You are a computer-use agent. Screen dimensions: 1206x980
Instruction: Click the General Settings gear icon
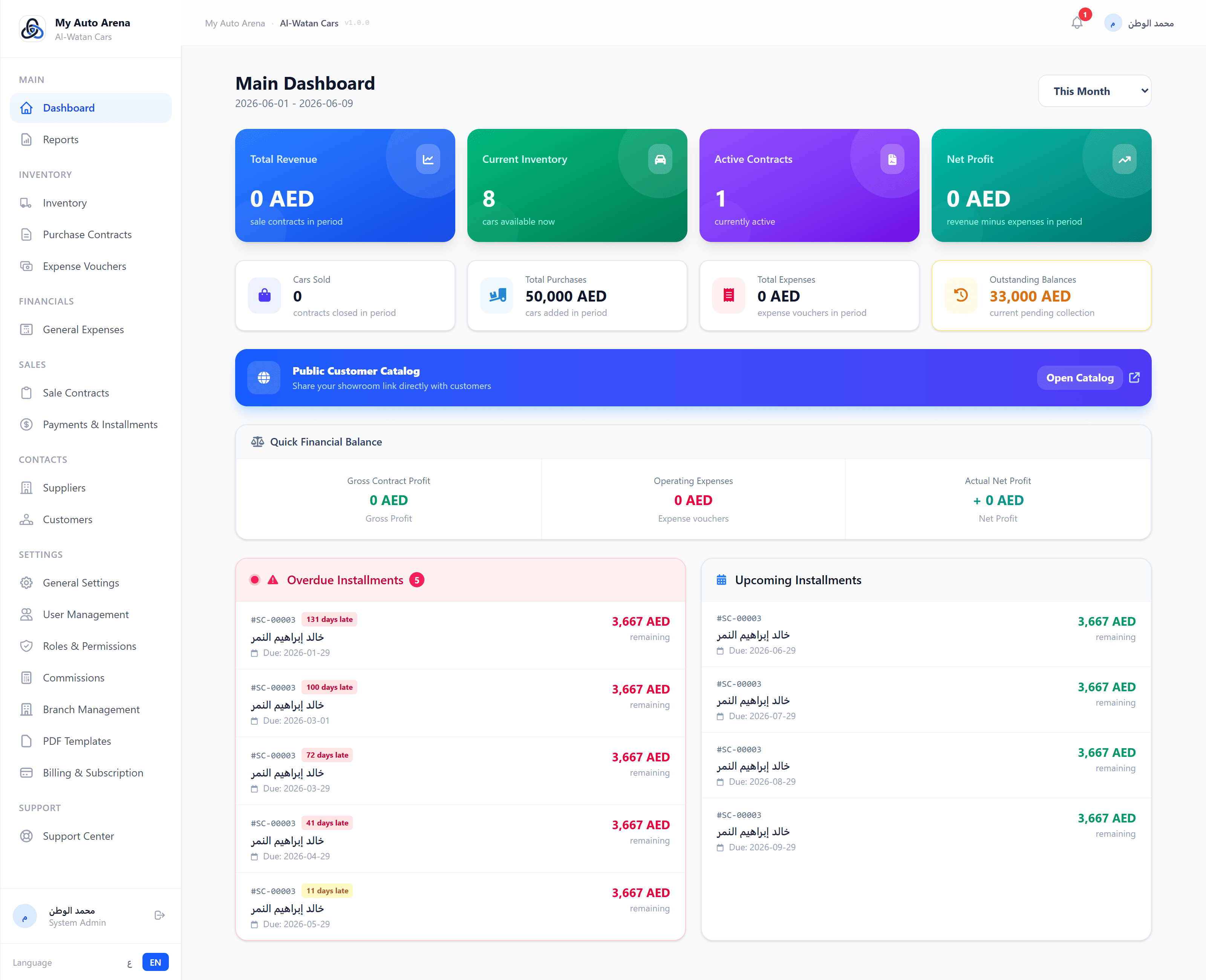pos(26,583)
